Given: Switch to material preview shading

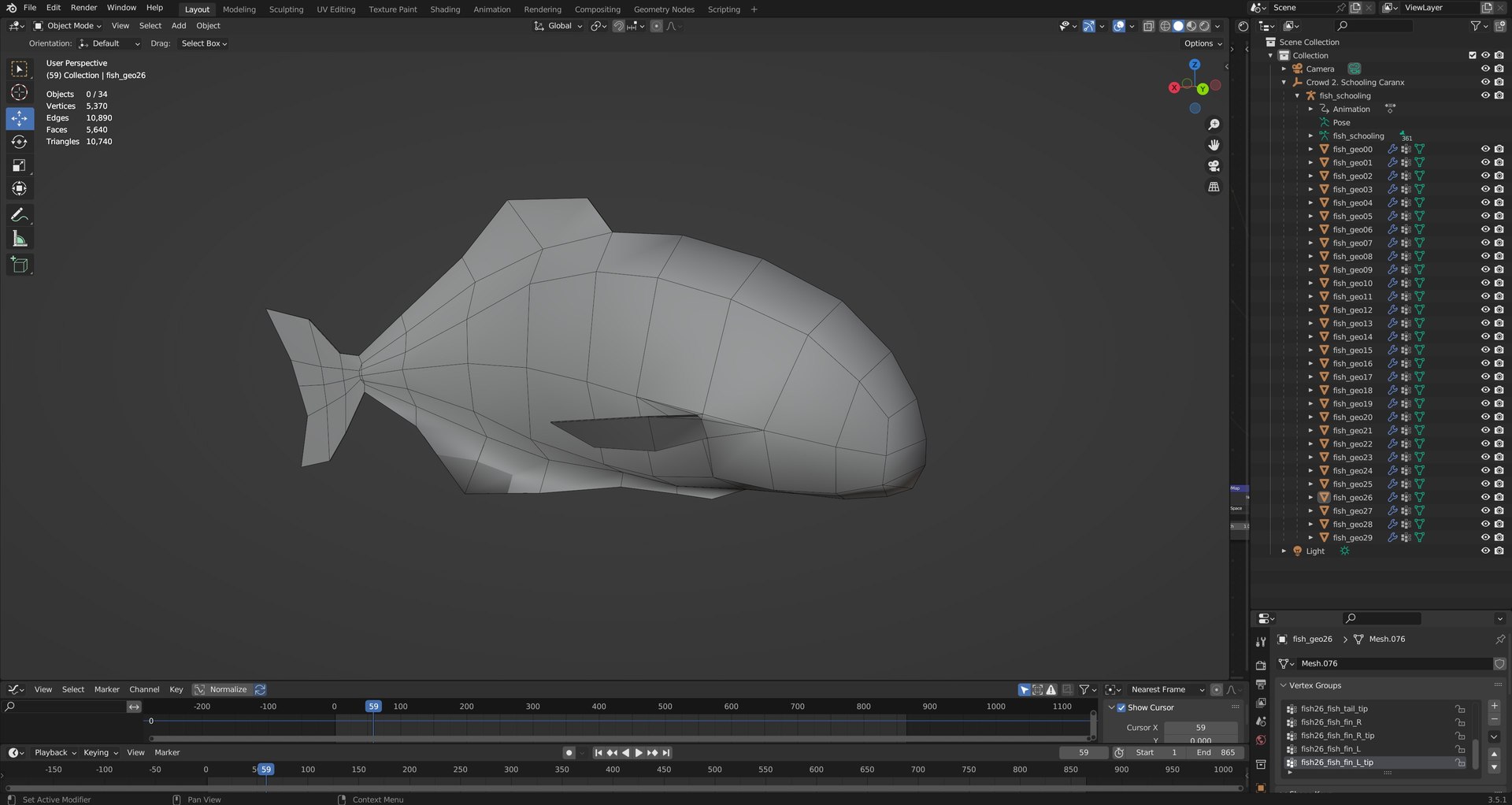Looking at the screenshot, I should point(1191,26).
